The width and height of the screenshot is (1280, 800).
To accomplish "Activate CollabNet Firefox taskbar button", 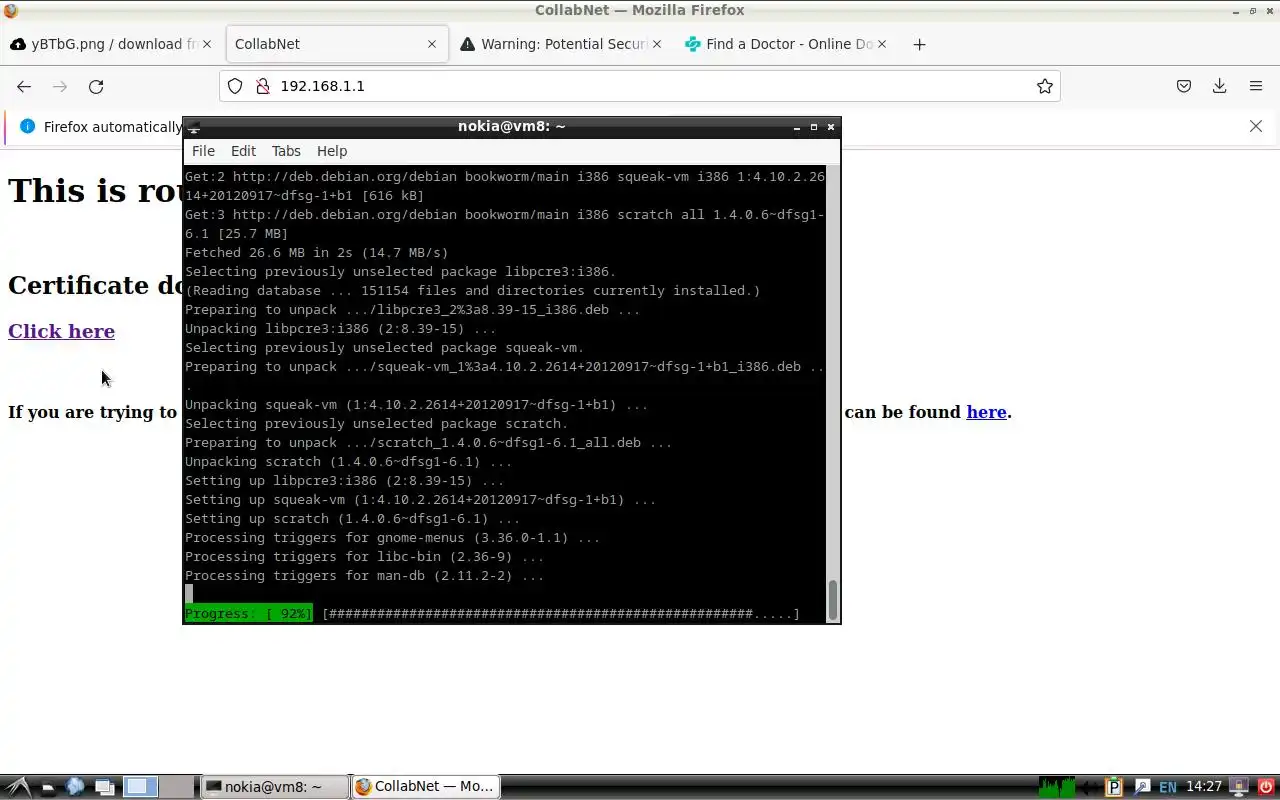I will 426,787.
